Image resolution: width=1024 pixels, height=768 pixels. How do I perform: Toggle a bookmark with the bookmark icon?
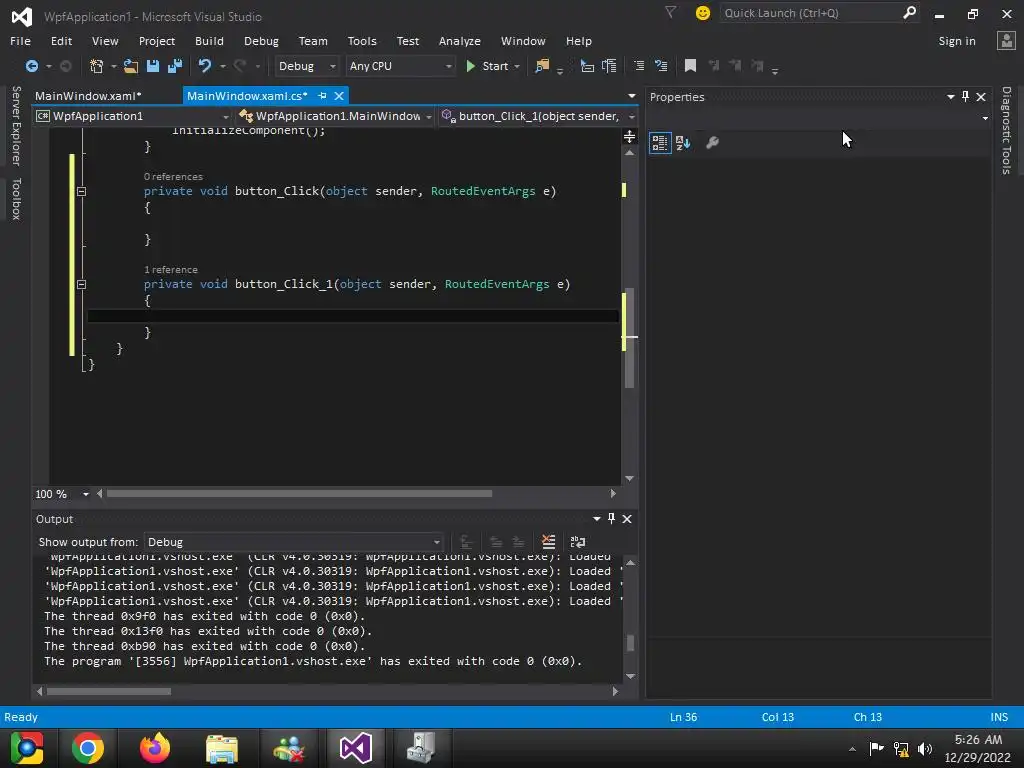[x=690, y=66]
